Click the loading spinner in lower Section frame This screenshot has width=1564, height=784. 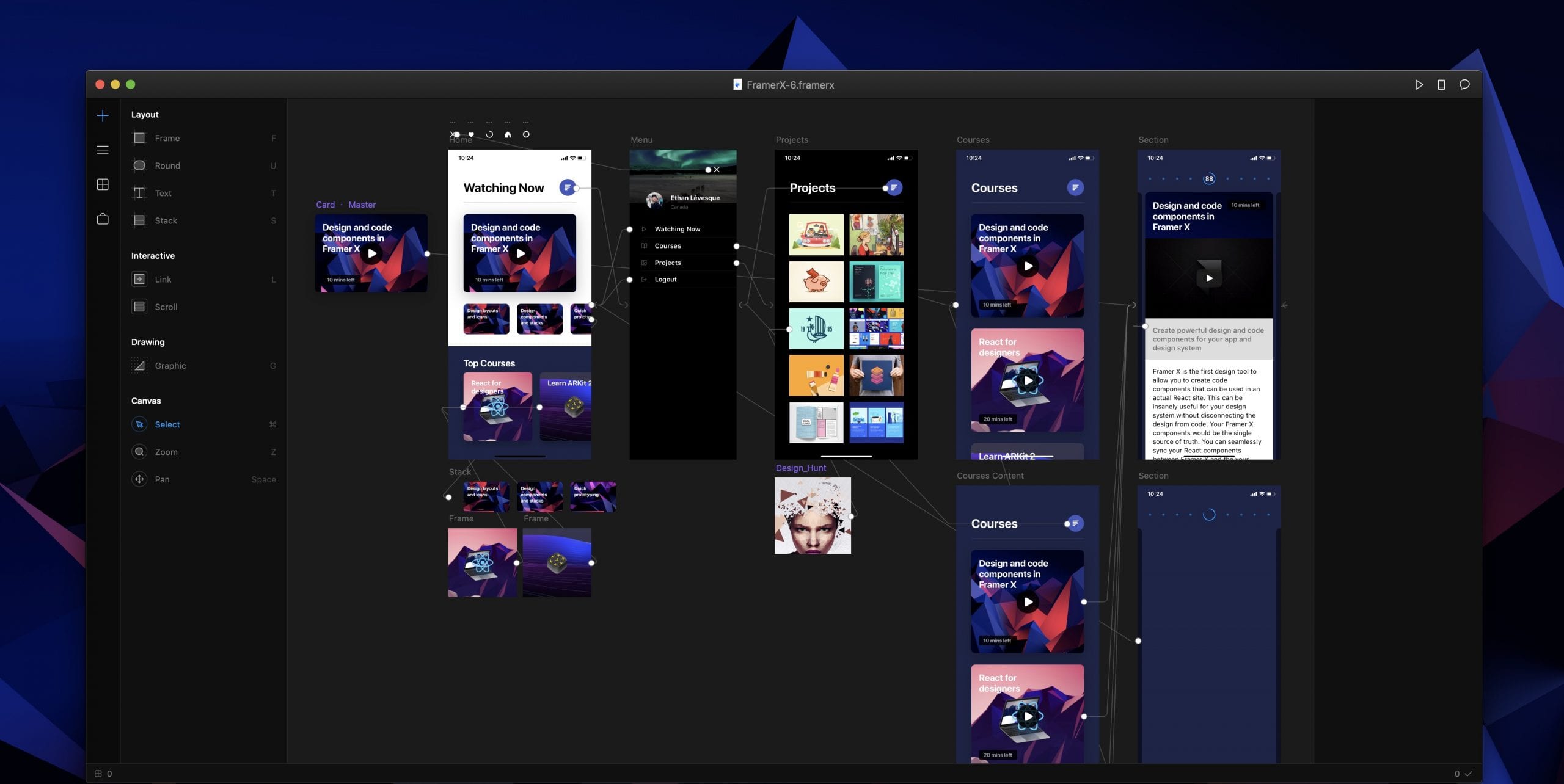point(1208,515)
